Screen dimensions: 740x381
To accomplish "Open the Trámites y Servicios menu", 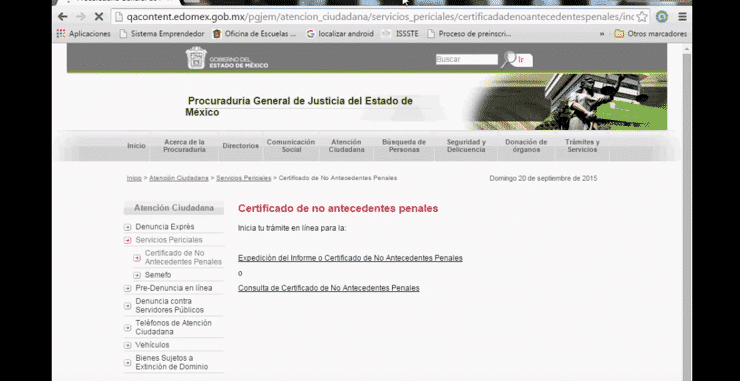I will pyautogui.click(x=582, y=146).
